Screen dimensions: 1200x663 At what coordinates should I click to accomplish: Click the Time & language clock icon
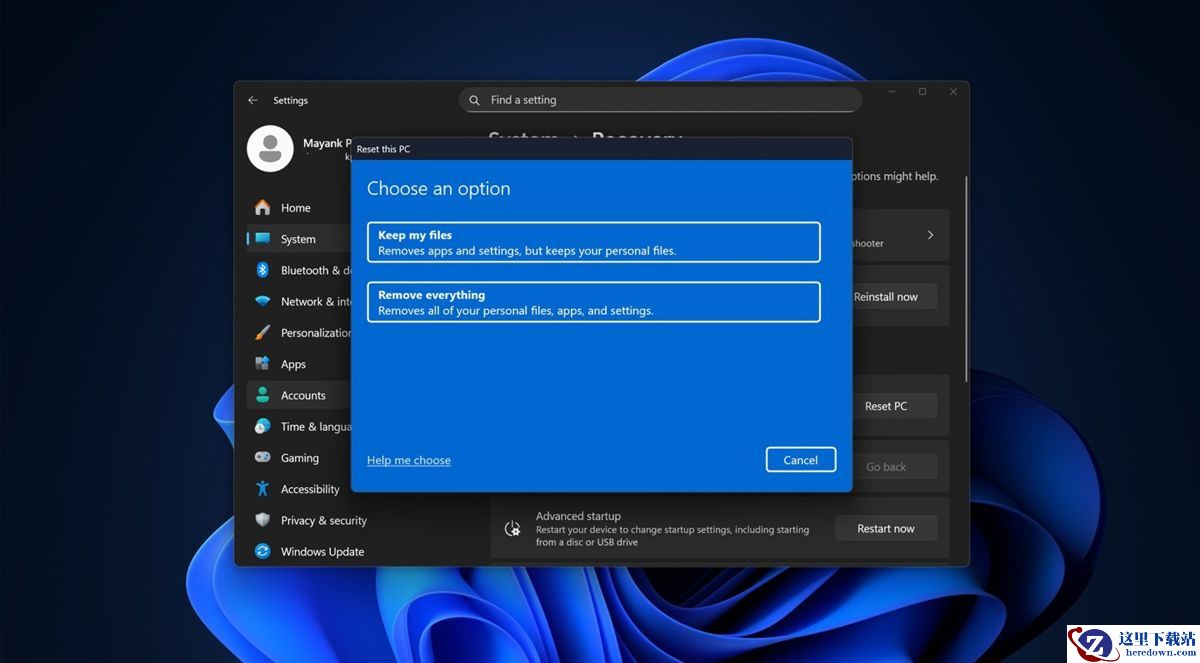tap(262, 426)
